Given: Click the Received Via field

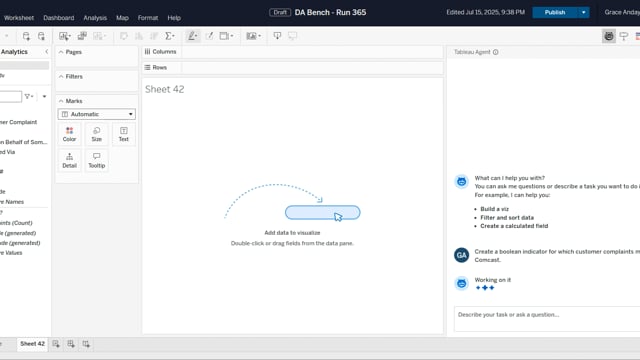Looking at the screenshot, I should 8,152.
